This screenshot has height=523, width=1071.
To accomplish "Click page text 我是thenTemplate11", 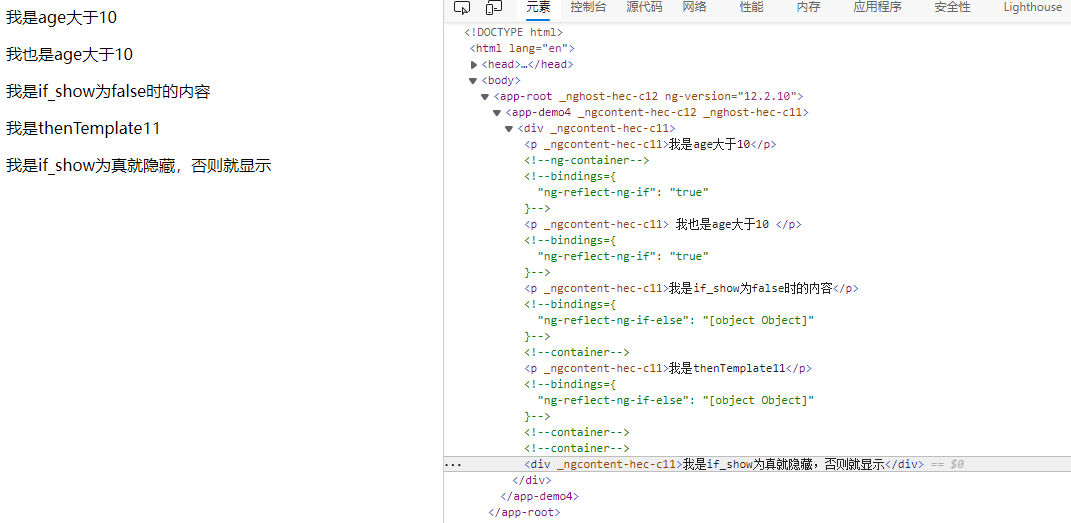I will click(83, 128).
